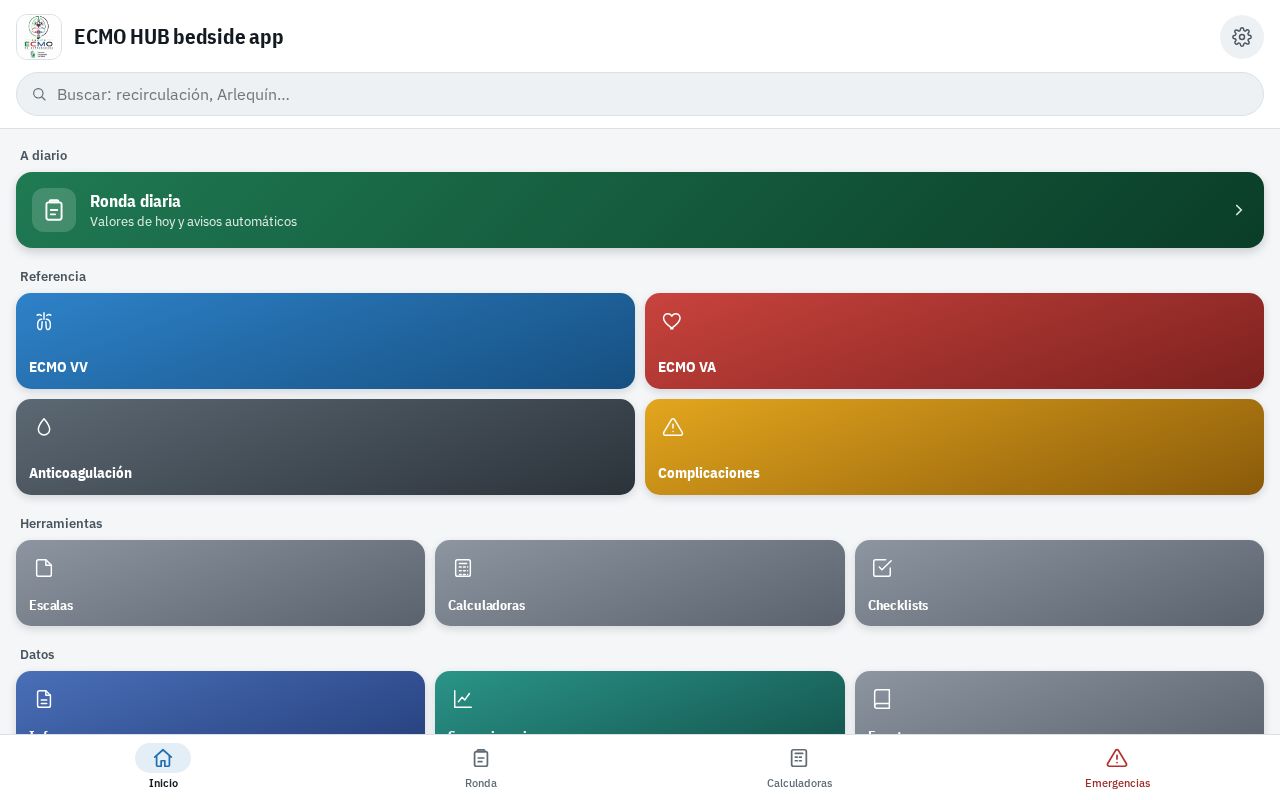Click the document icon on Escalas card
Viewport: 1280px width, 800px height.
[44, 568]
